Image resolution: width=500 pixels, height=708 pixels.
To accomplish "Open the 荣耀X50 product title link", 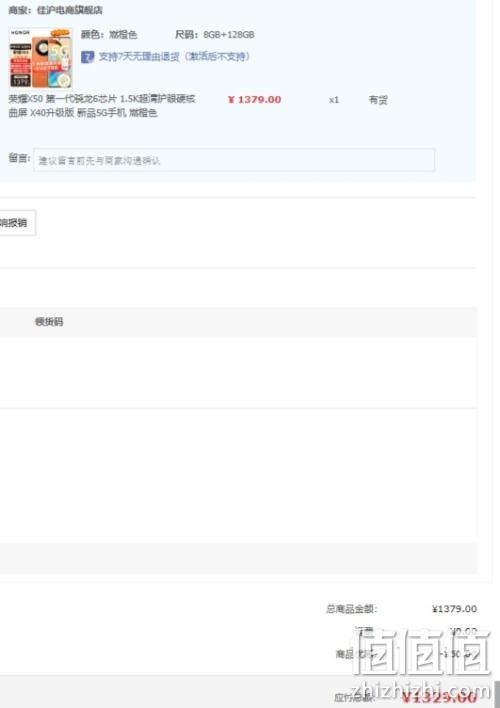I will pos(102,106).
